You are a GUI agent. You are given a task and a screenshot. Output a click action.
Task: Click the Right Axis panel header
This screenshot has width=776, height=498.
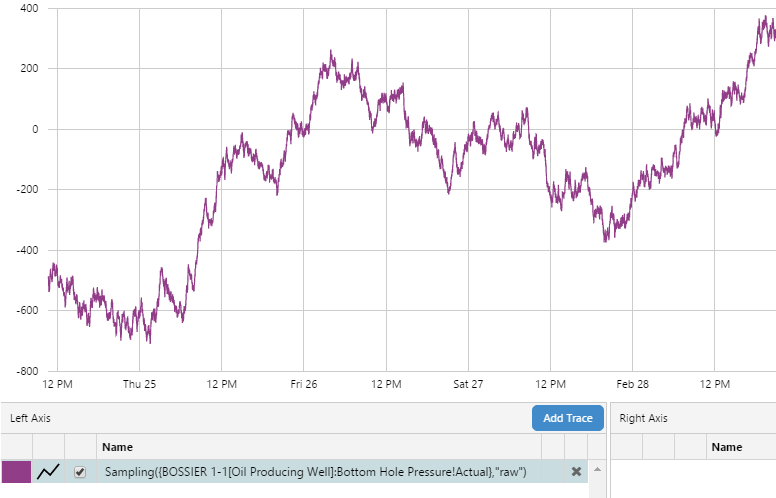[x=644, y=418]
